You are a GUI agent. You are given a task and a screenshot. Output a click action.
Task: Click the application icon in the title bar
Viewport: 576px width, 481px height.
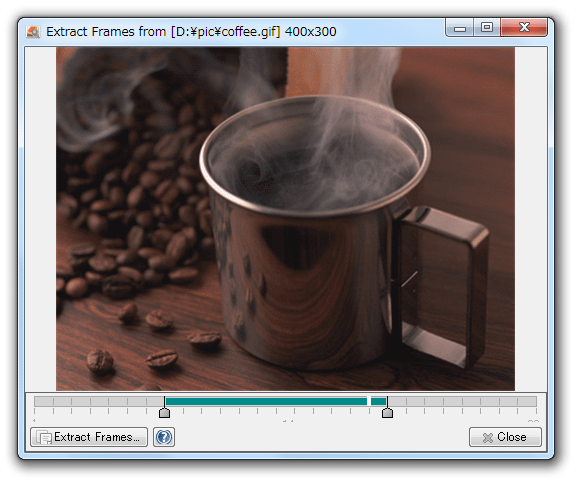pos(33,32)
